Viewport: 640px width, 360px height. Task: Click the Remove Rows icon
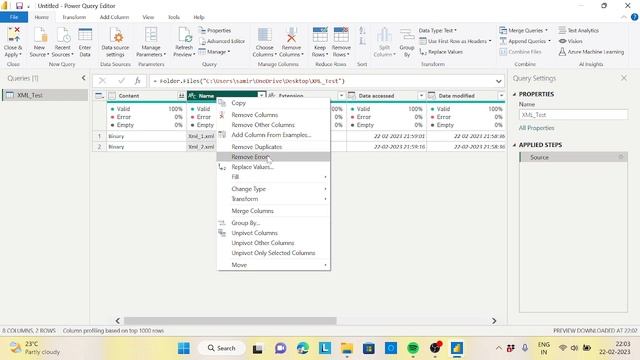pos(341,35)
